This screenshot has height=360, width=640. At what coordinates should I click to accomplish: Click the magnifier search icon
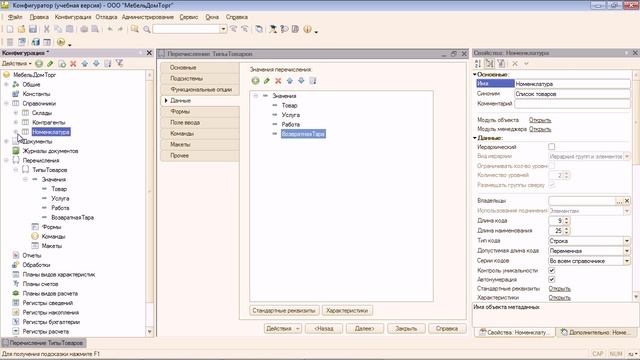click(147, 29)
